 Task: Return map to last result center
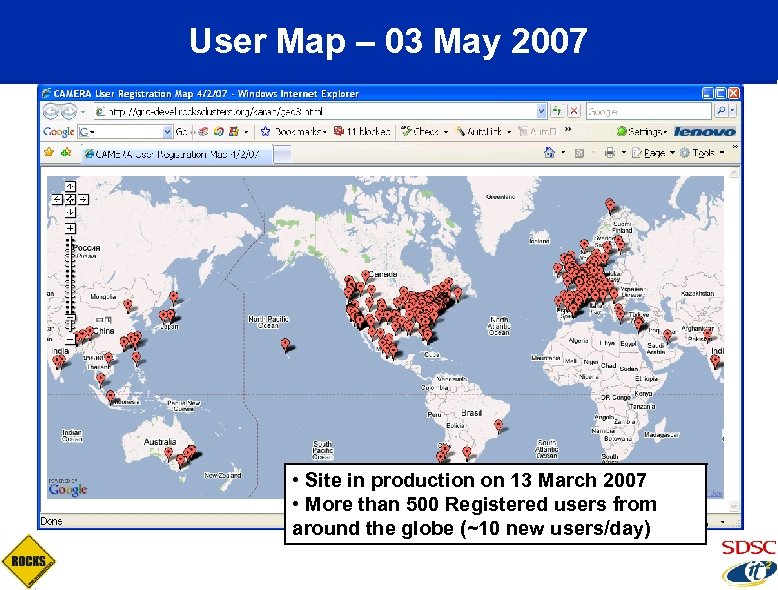[70, 199]
